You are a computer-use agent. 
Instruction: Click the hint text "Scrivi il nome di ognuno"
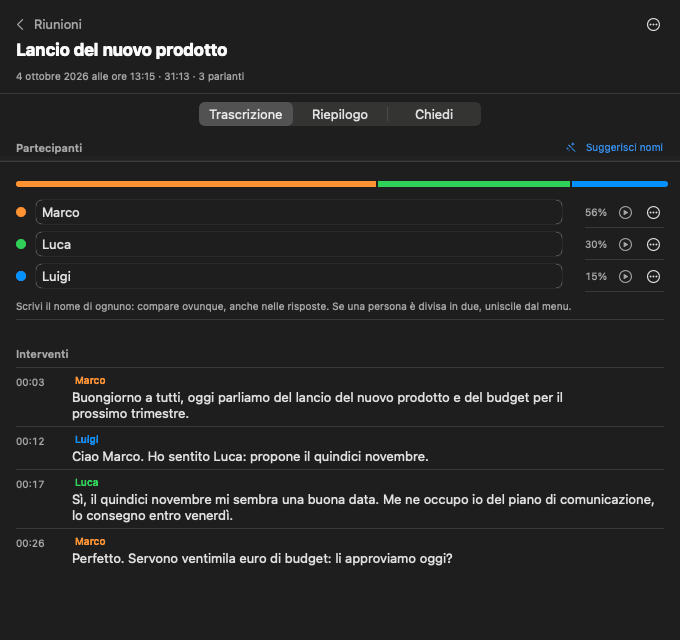tap(75, 307)
